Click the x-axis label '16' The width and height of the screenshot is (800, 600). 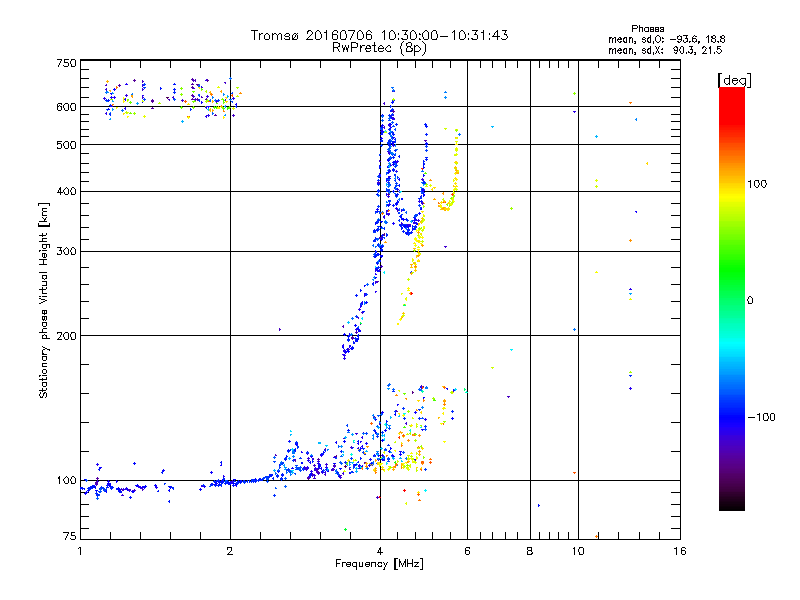680,551
